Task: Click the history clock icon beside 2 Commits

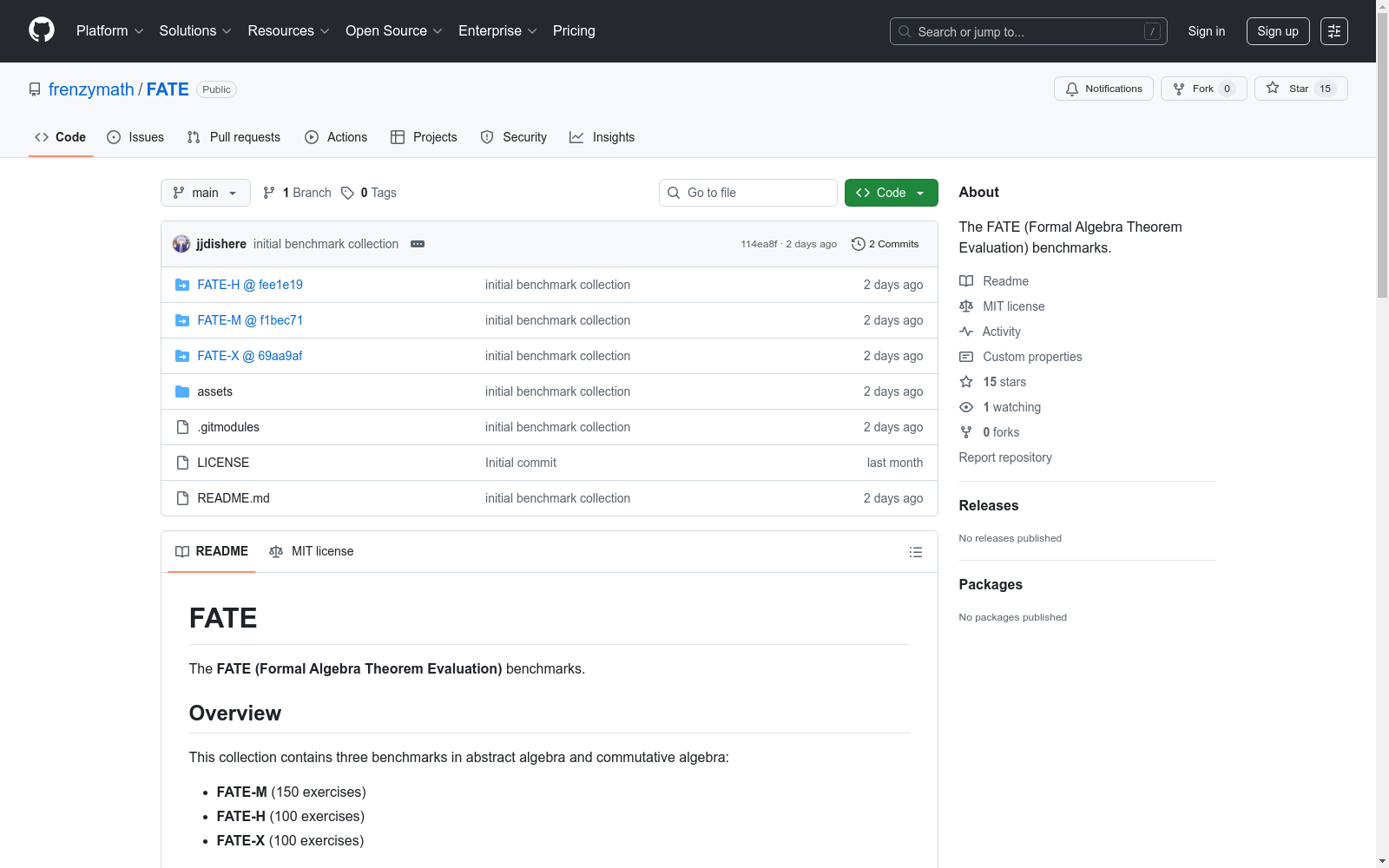Action: pos(859,244)
